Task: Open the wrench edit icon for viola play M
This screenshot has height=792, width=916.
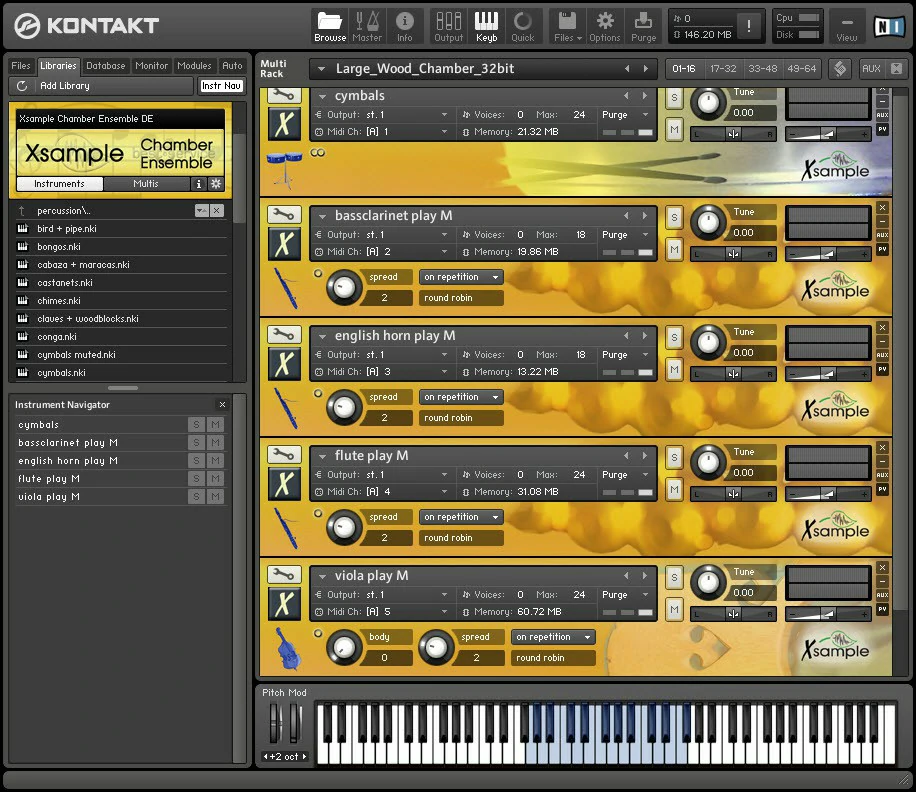Action: point(284,575)
